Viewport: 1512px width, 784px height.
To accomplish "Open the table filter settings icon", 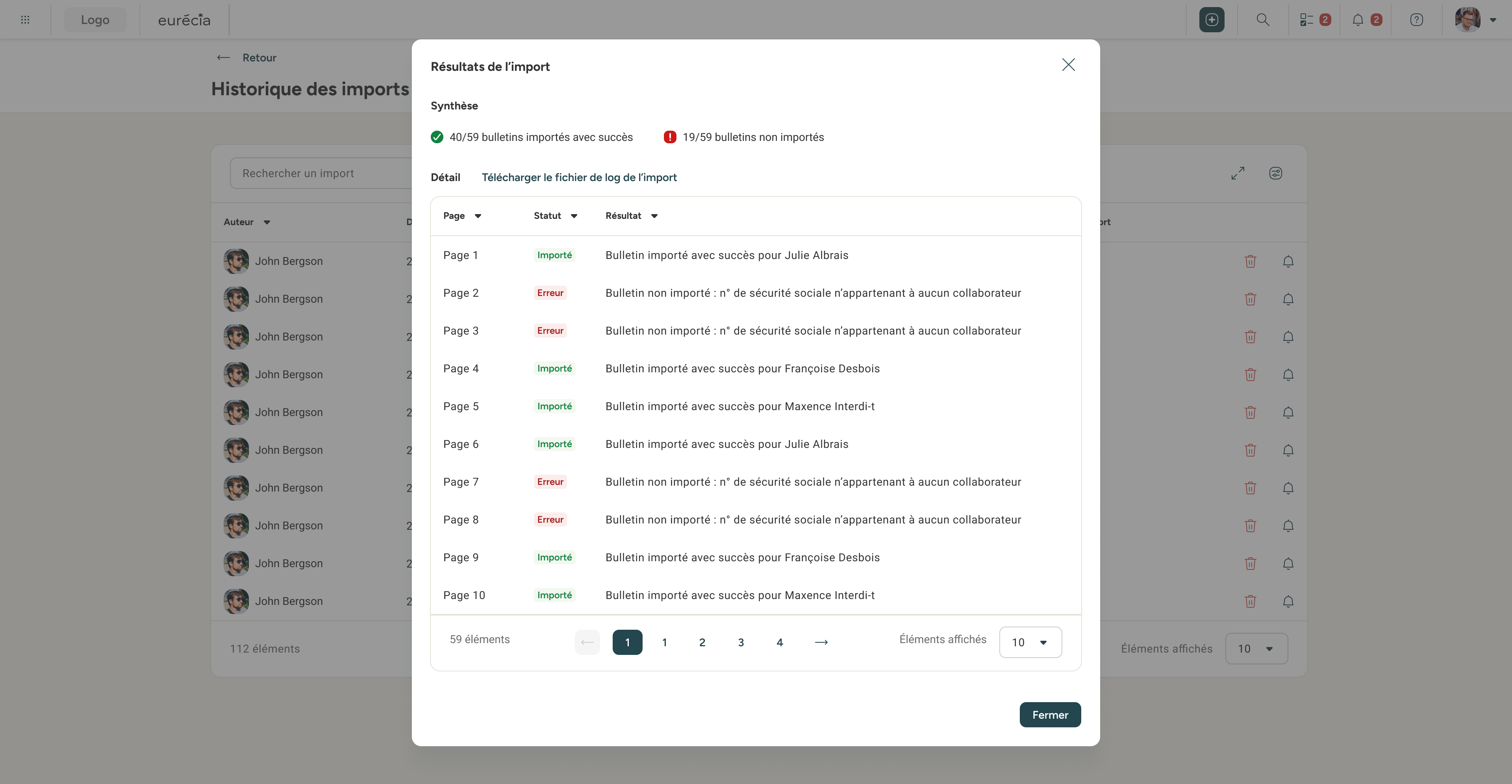I will click(x=1275, y=173).
